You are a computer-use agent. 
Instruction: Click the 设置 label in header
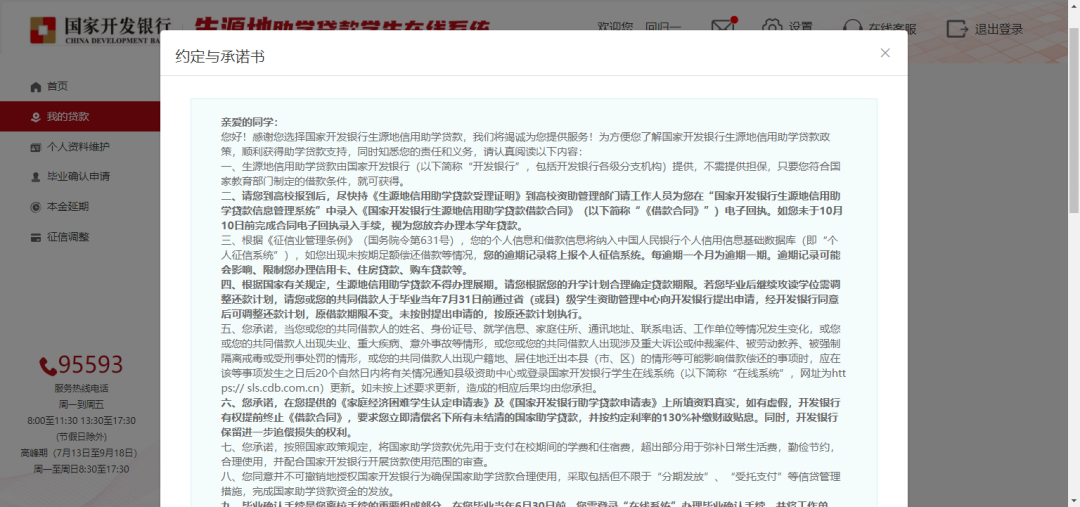click(800, 28)
